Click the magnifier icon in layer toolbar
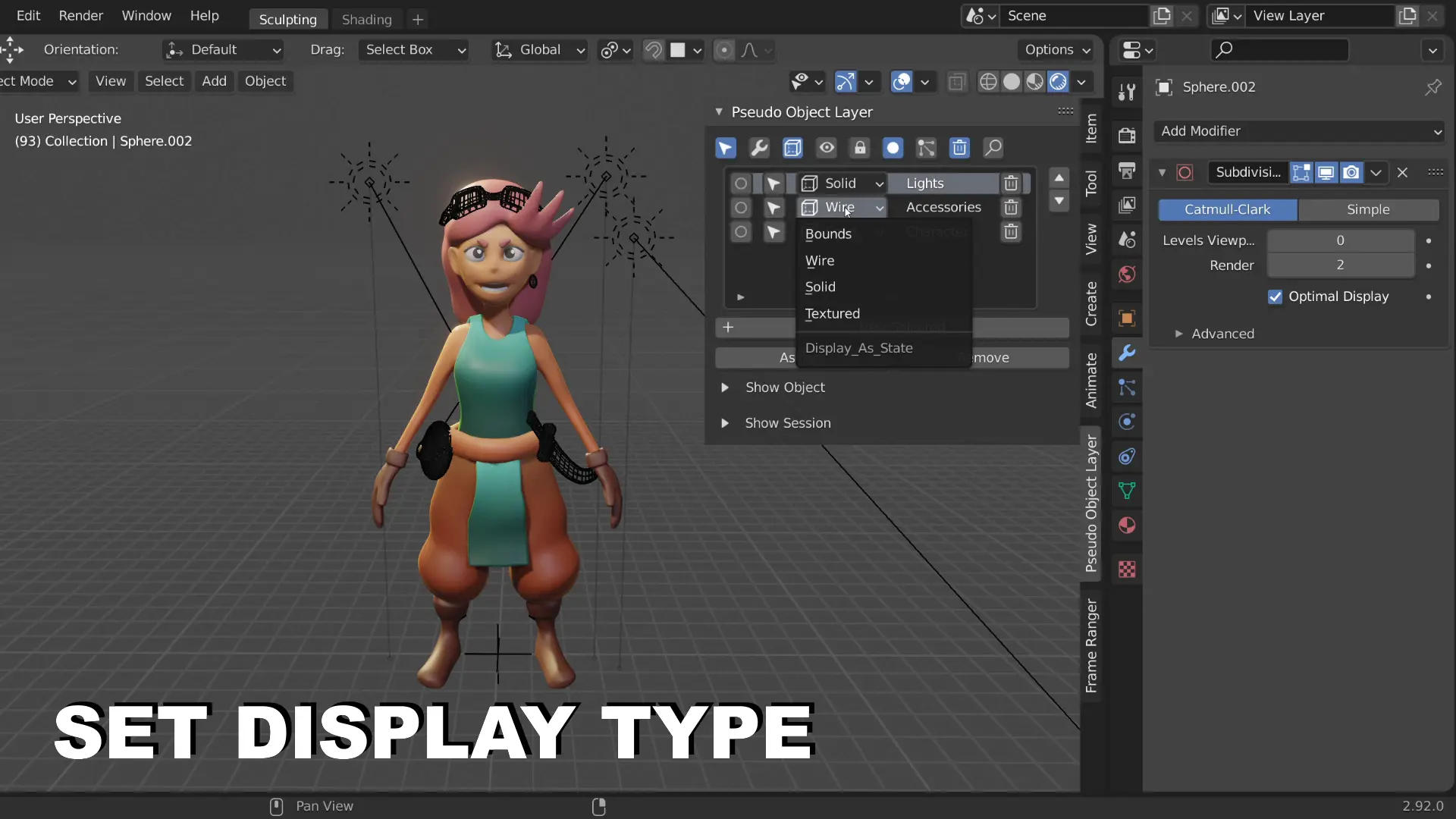Screen dimensions: 1456x819 point(993,148)
